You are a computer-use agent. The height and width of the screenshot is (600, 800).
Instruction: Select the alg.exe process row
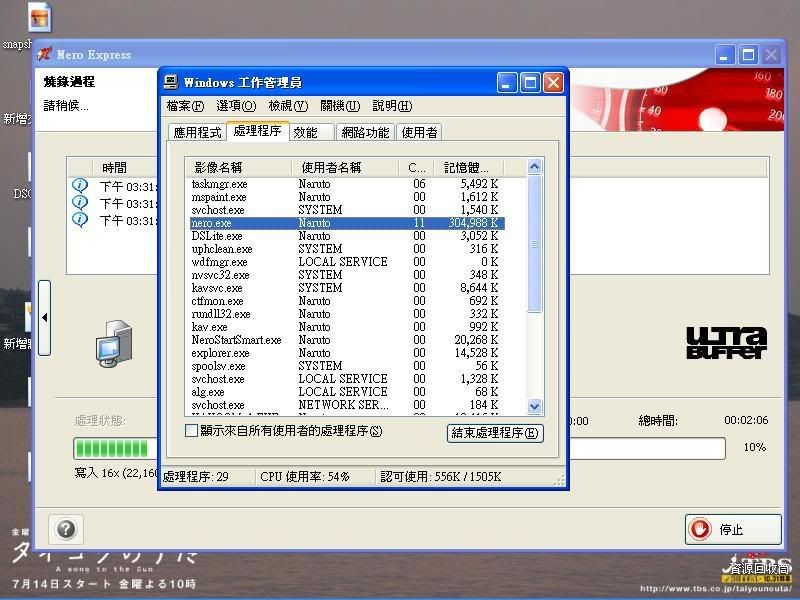tap(345, 392)
